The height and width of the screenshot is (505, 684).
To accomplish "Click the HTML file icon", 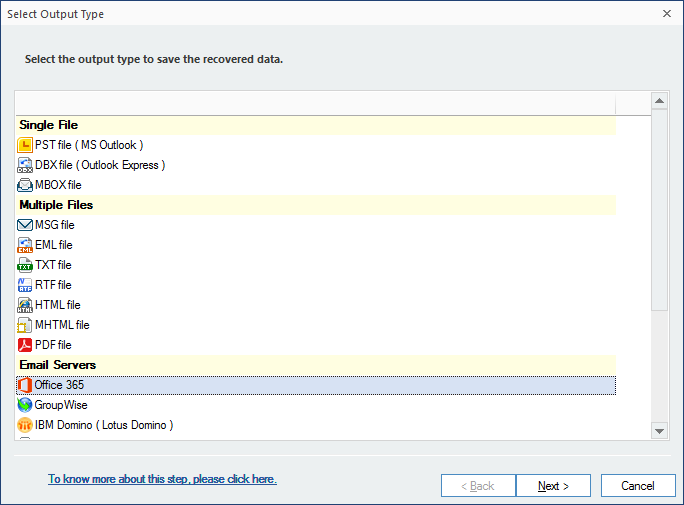I will coord(25,305).
